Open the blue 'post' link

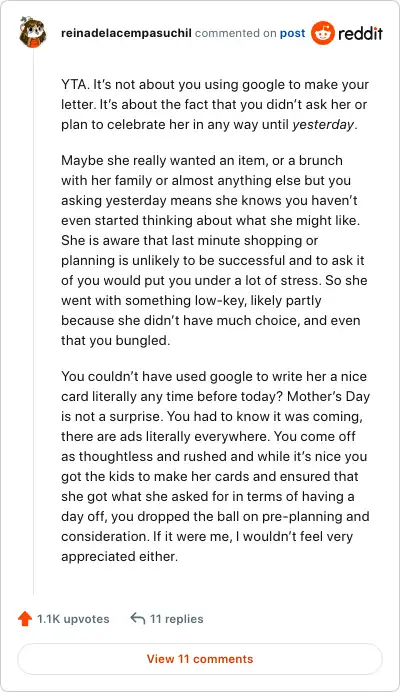point(292,33)
